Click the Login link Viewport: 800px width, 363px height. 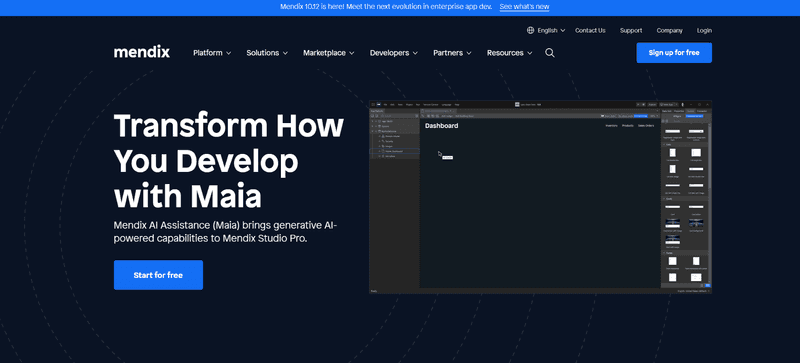pos(704,31)
